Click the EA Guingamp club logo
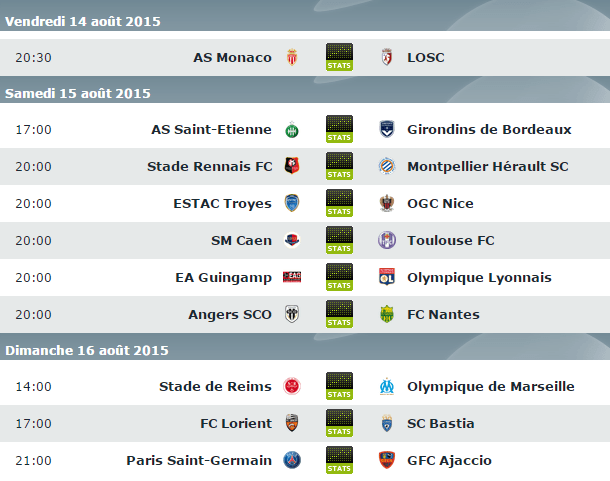The height and width of the screenshot is (481, 610). (292, 277)
